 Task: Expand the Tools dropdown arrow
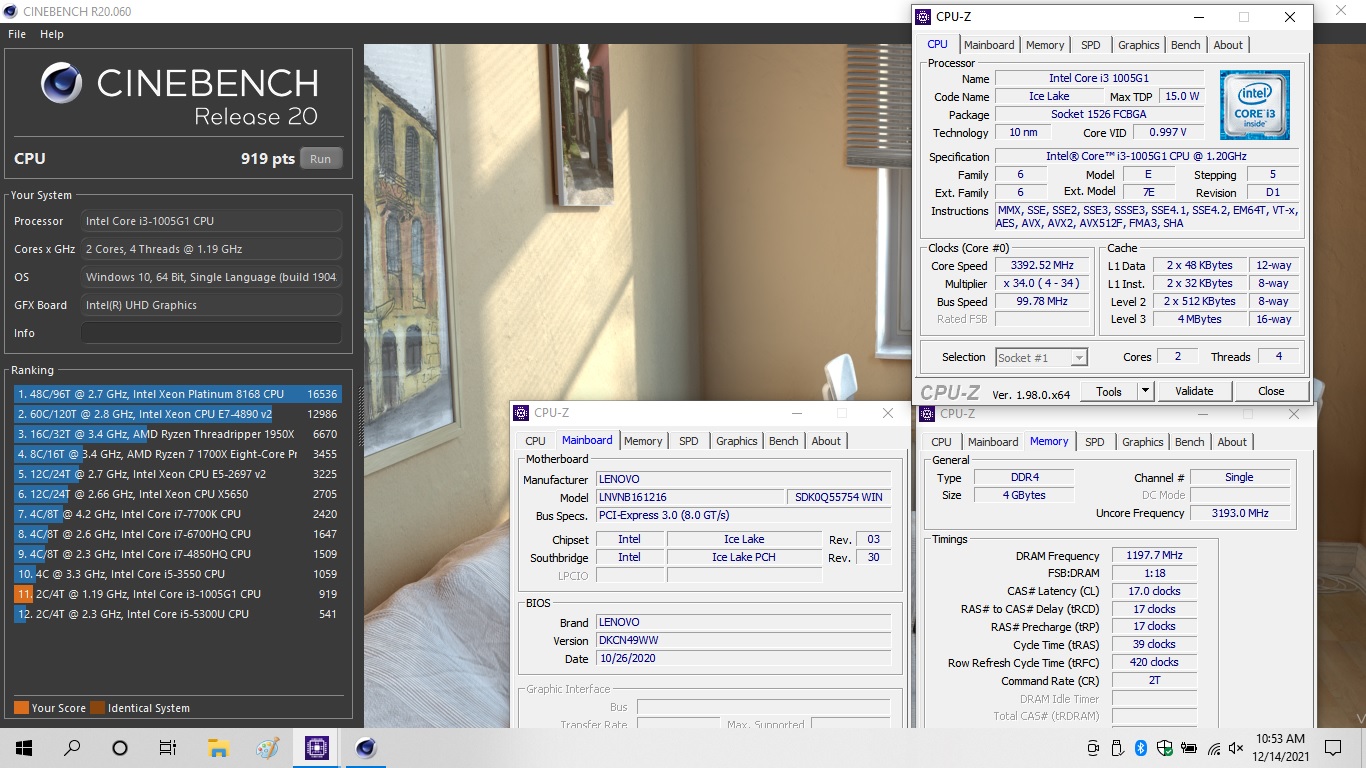click(1146, 391)
